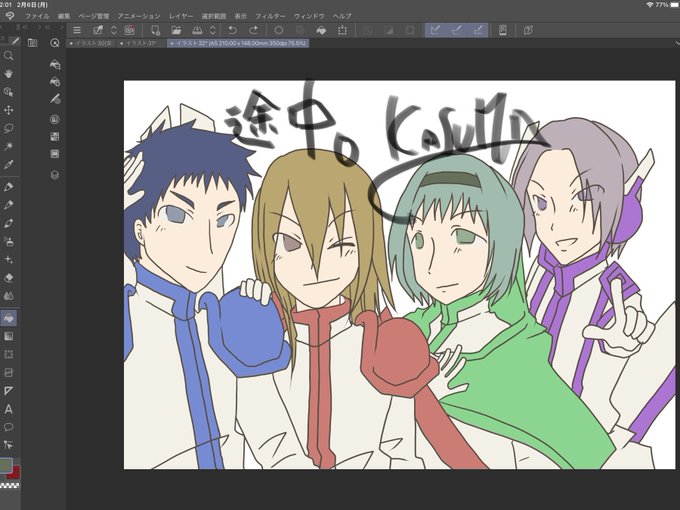
Task: Select the Figure dotted-square tool
Action: (8, 355)
